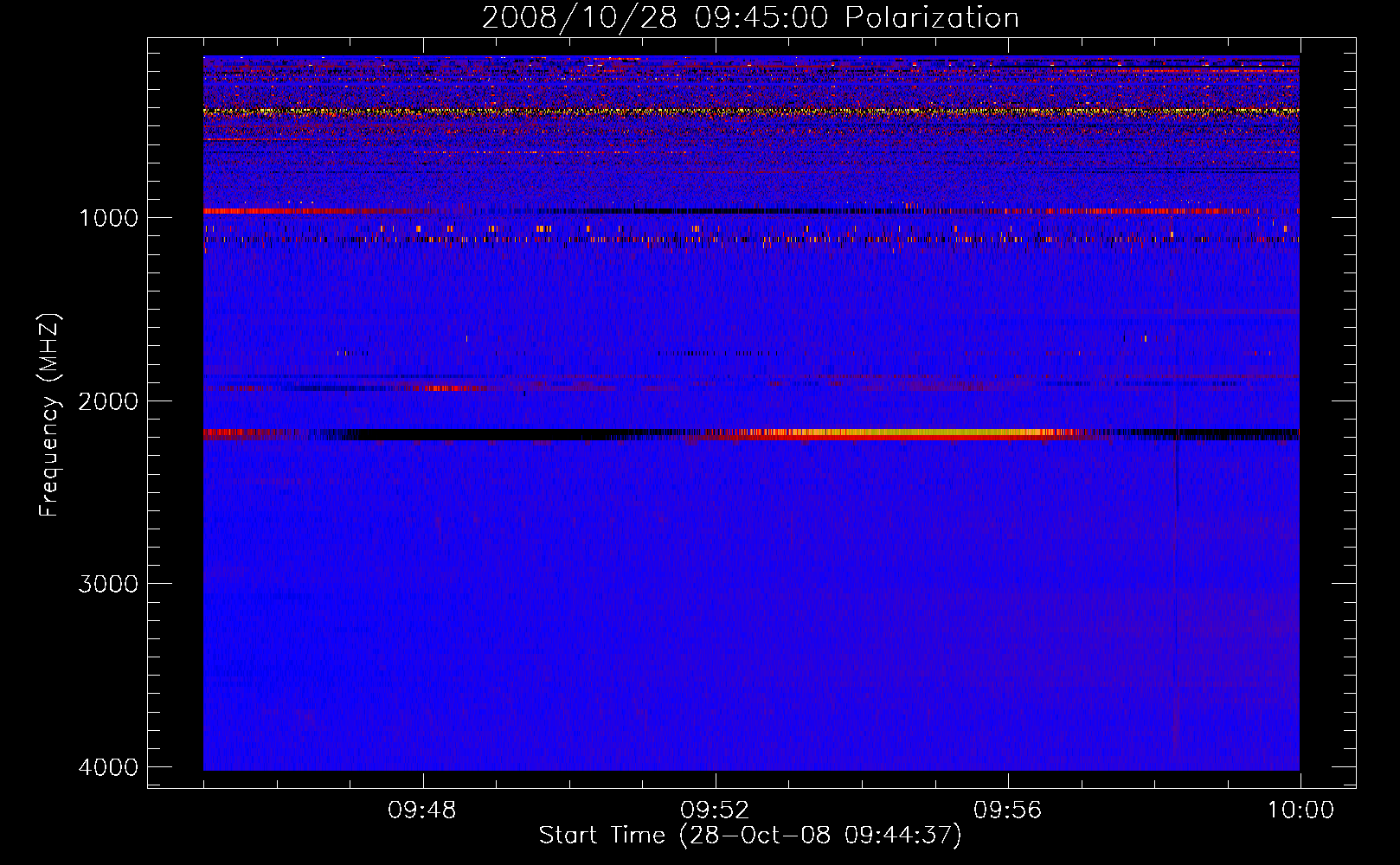Click the 2000 frequency tick label

[x=108, y=400]
